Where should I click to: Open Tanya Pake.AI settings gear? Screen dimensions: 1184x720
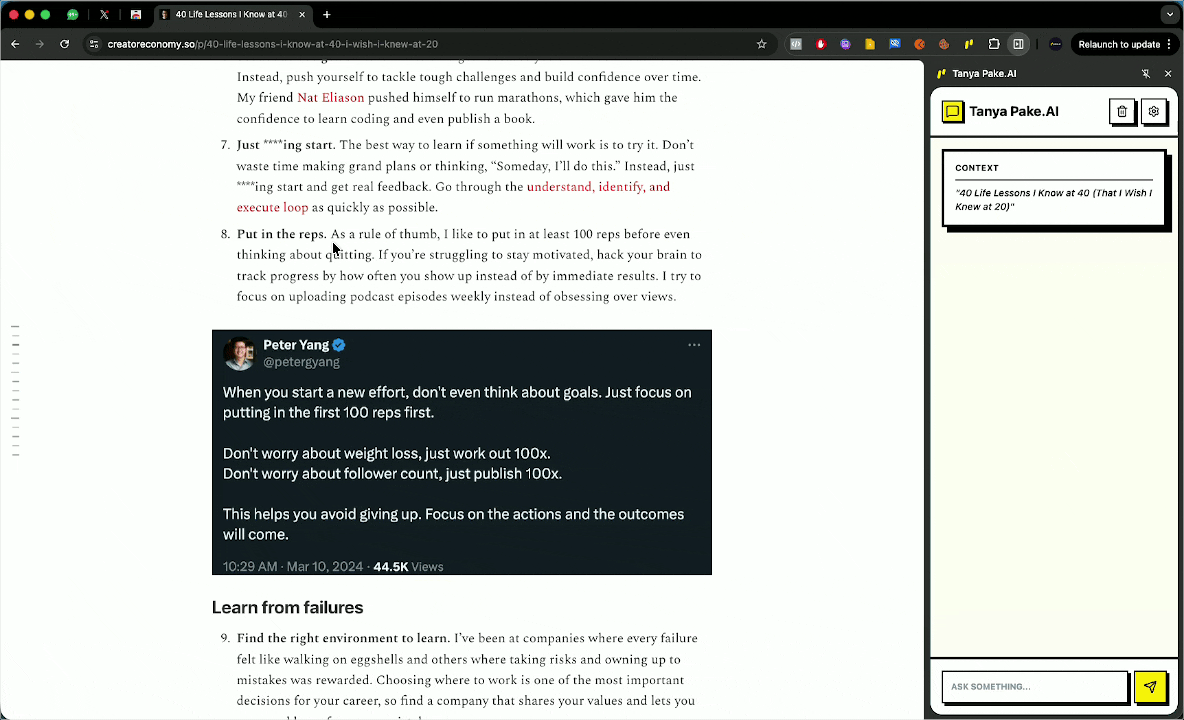[1153, 112]
